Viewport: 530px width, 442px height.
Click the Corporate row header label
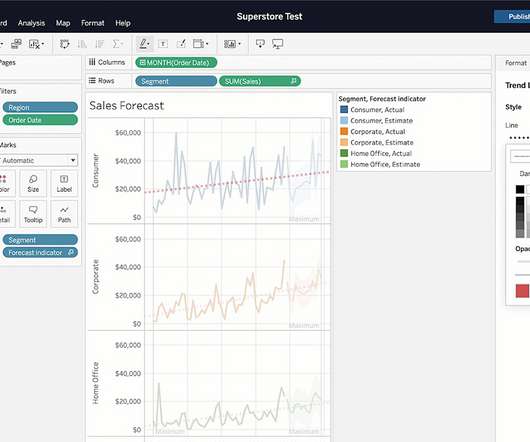tap(95, 277)
